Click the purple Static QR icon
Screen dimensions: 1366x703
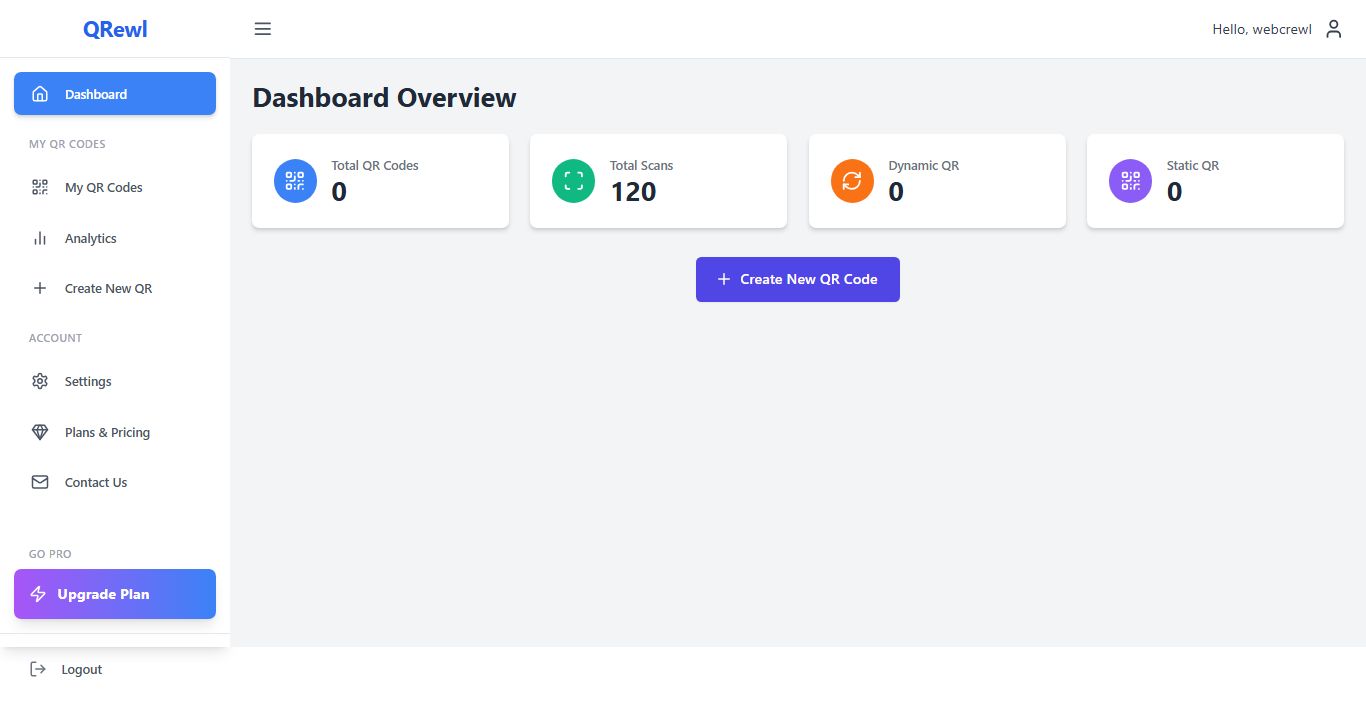[1130, 181]
